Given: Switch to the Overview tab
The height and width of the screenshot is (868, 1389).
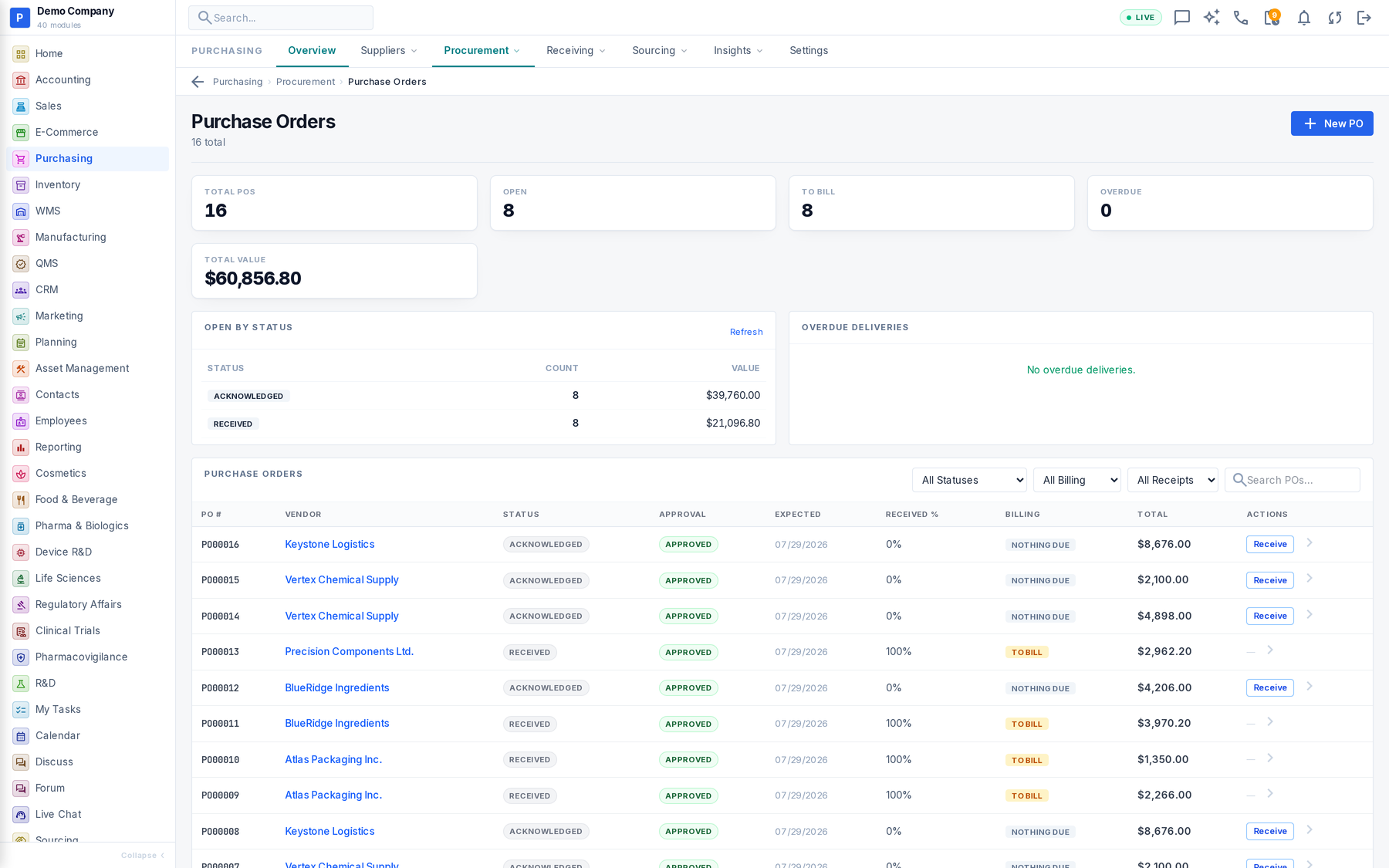Looking at the screenshot, I should point(312,51).
